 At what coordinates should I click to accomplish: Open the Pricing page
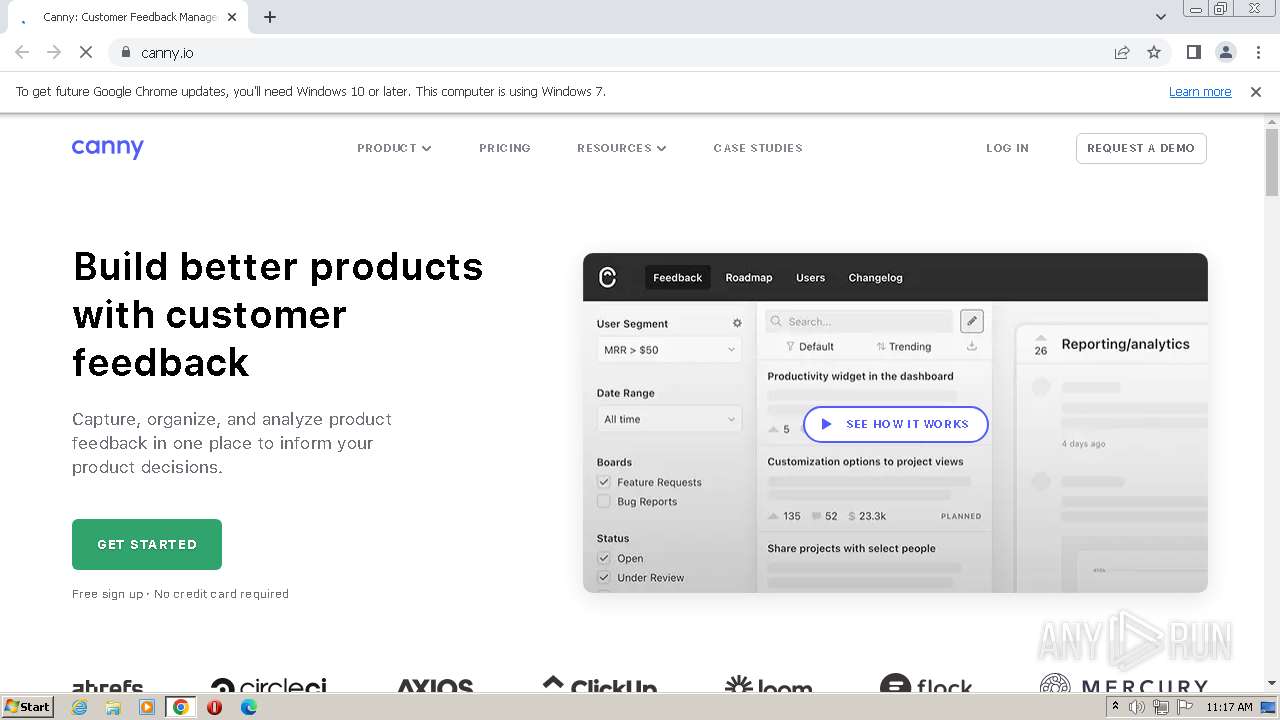[x=505, y=148]
